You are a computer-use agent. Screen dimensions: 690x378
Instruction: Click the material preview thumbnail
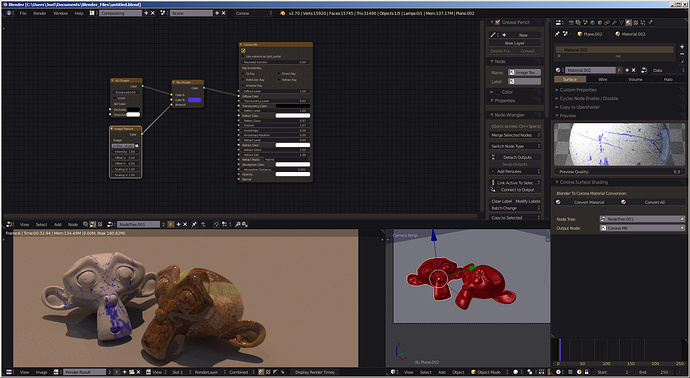[x=619, y=144]
